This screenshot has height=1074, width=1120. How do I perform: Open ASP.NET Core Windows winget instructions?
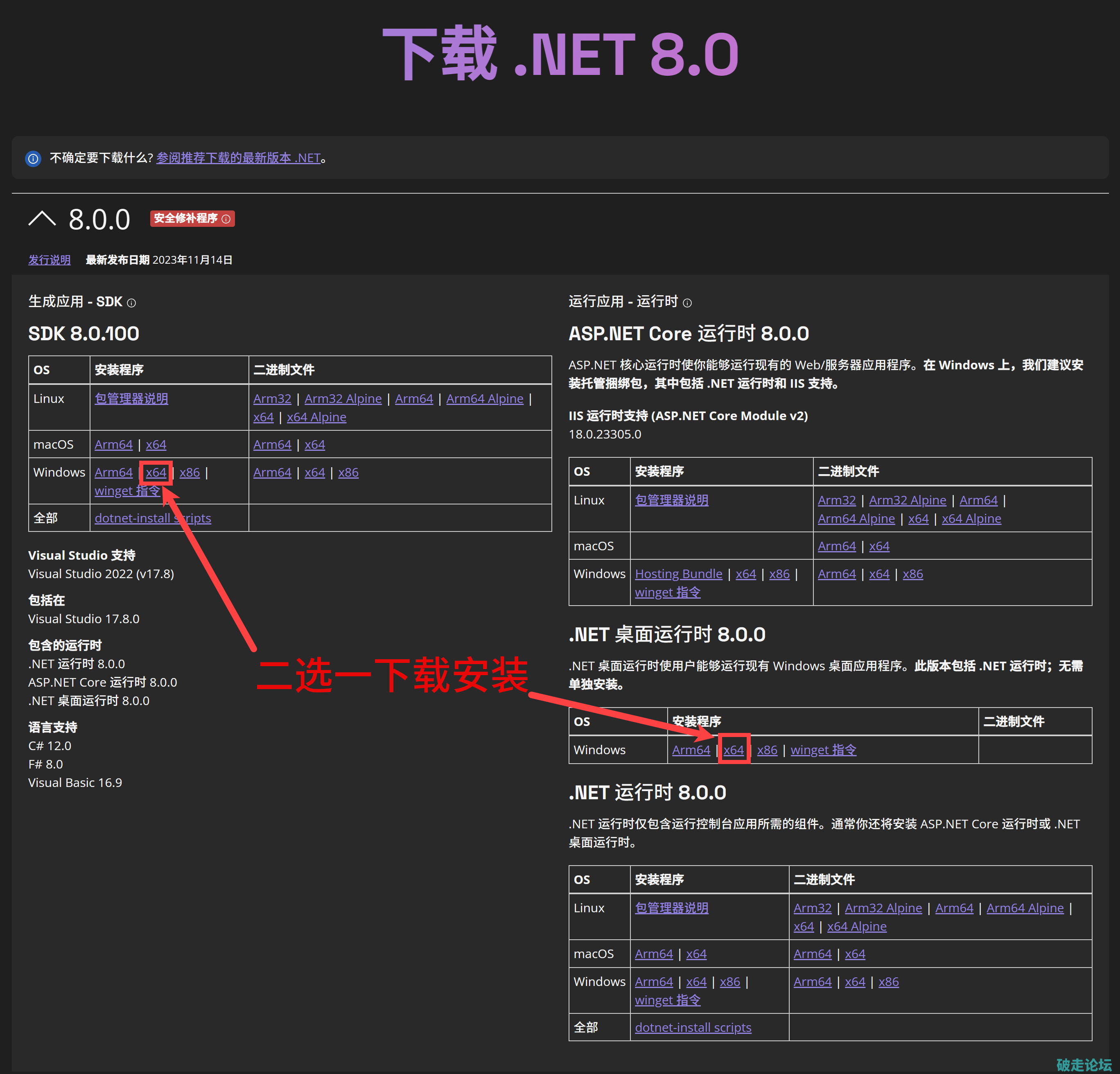(x=668, y=593)
